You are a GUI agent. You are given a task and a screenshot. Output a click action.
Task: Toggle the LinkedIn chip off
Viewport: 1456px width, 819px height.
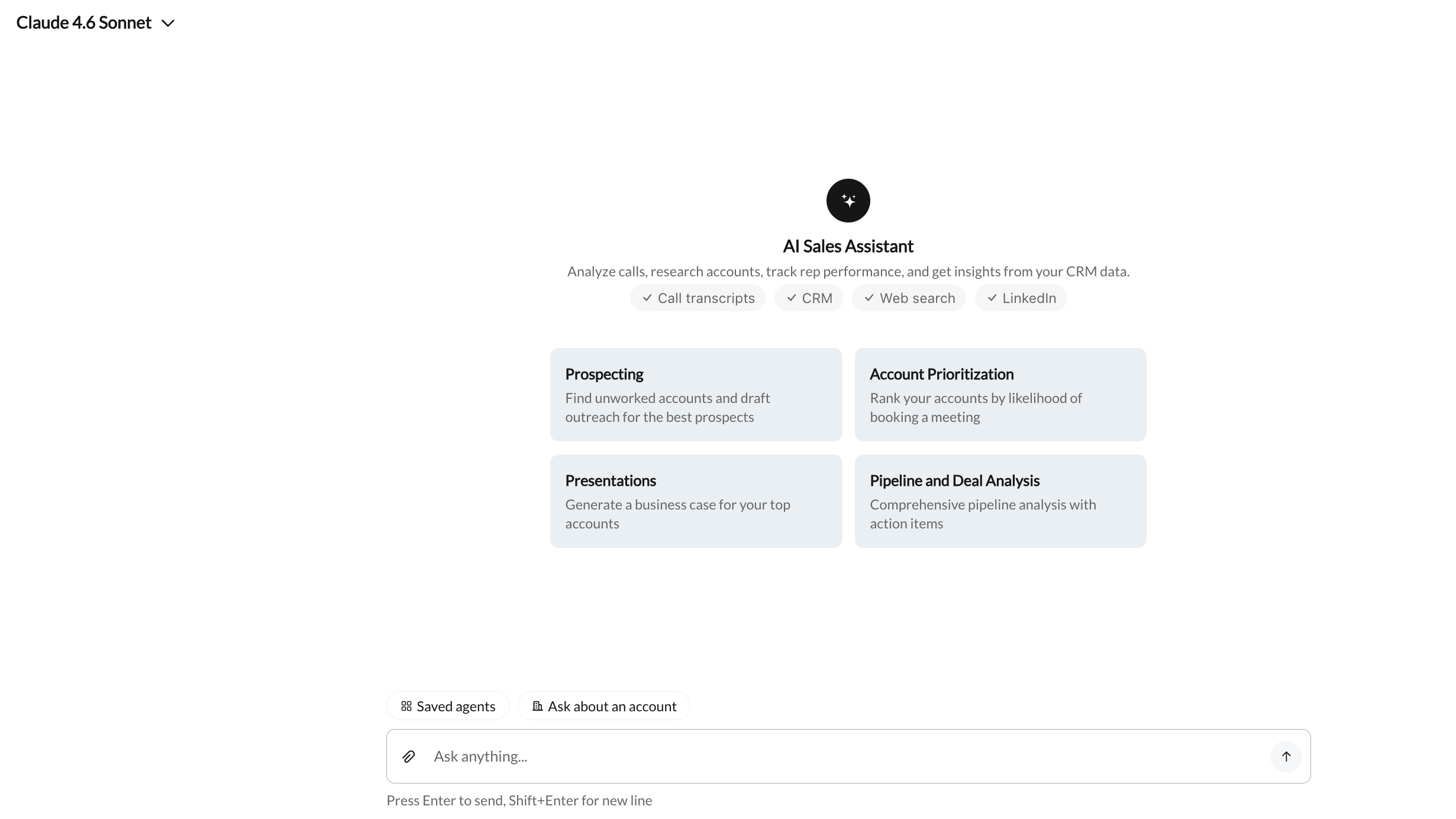[x=1021, y=298]
